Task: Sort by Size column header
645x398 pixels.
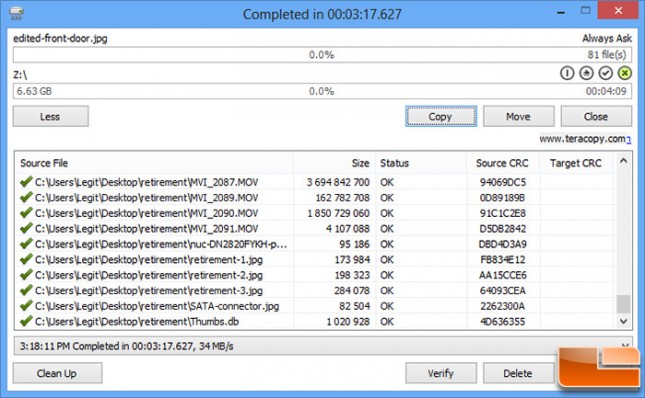Action: tap(334, 163)
